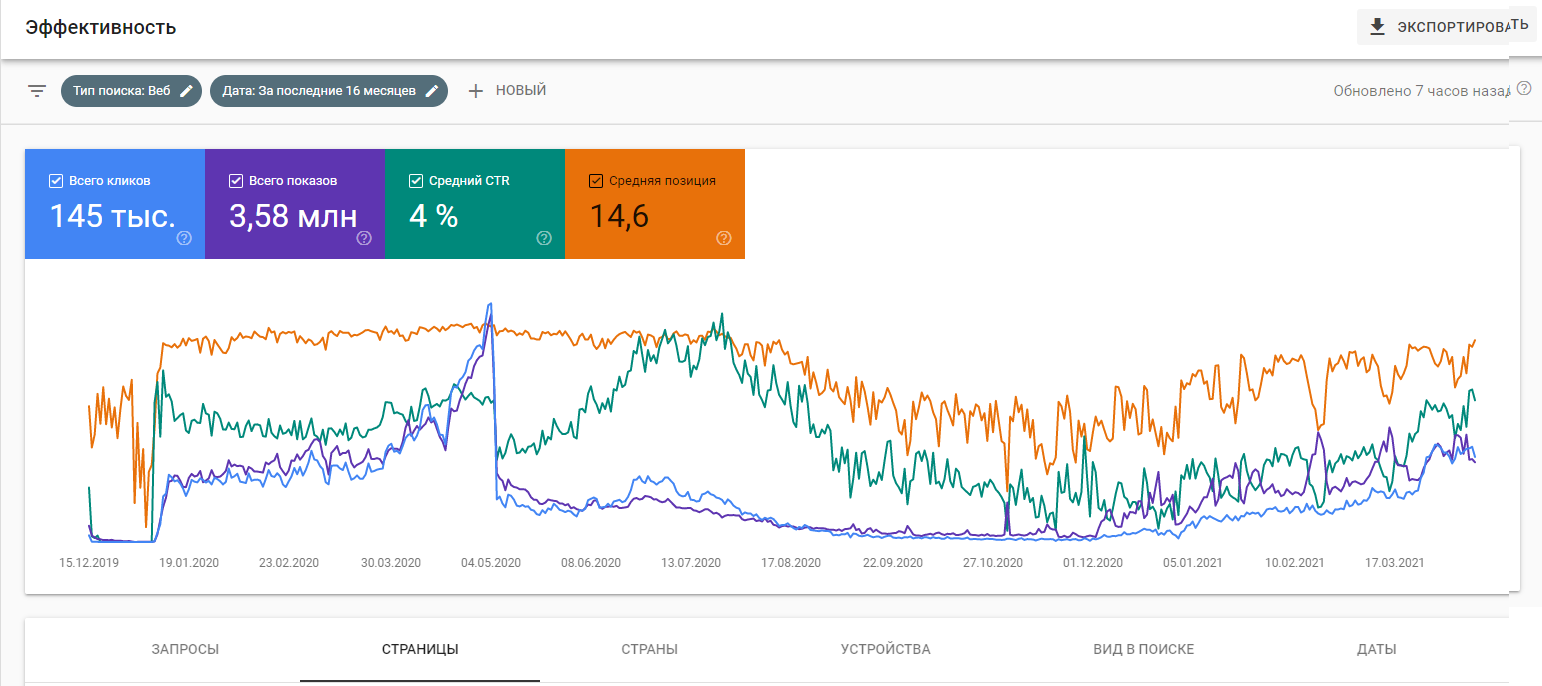The width and height of the screenshot is (1542, 686).
Task: Click the 'Экспортировать' button
Action: click(1444, 27)
